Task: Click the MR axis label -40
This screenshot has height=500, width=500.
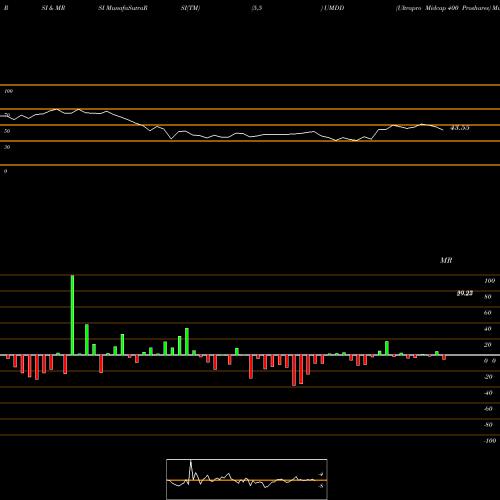Action: [x=488, y=393]
